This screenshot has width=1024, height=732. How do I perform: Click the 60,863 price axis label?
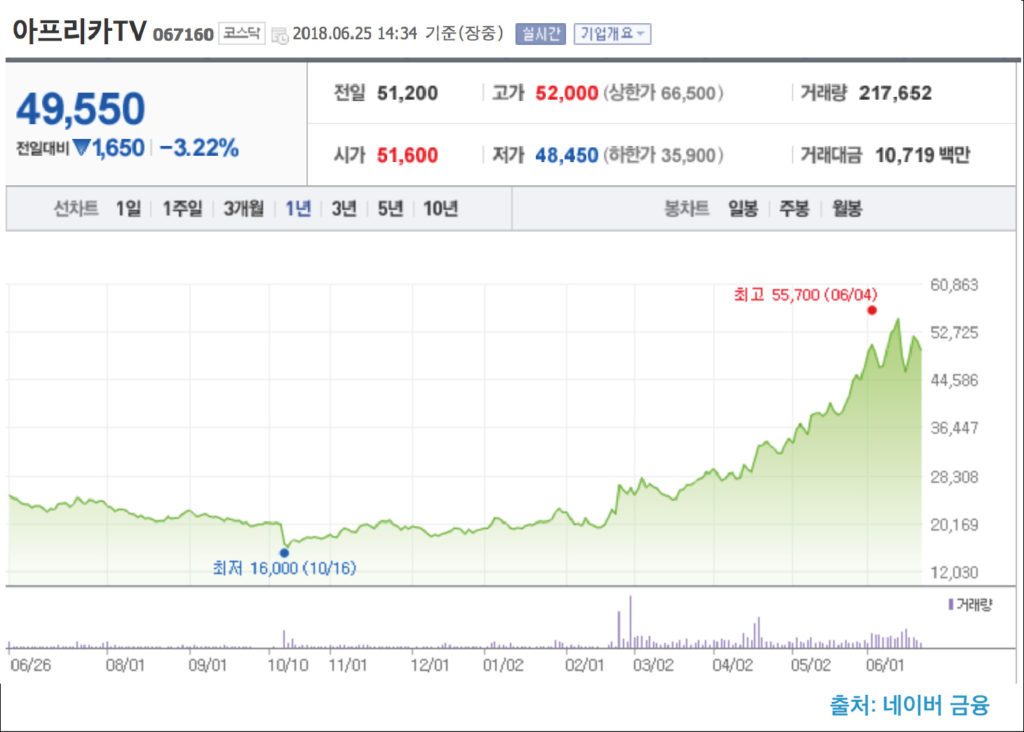click(954, 285)
